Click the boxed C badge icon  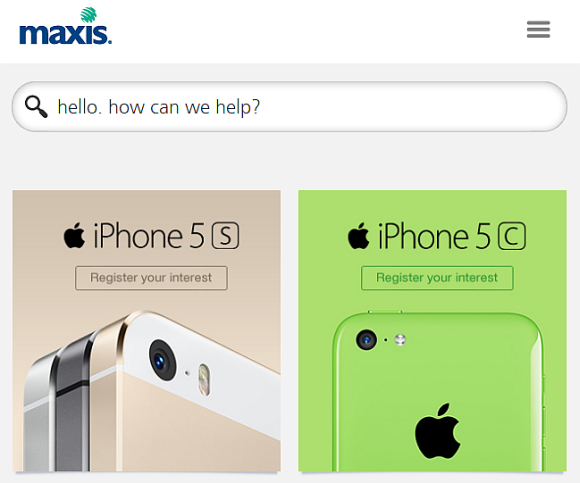pyautogui.click(x=512, y=236)
